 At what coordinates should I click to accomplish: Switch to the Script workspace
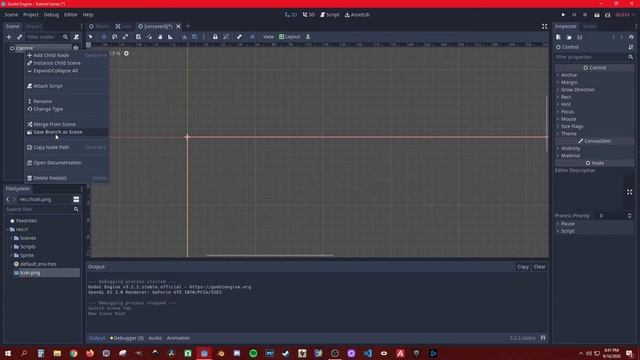click(x=329, y=15)
